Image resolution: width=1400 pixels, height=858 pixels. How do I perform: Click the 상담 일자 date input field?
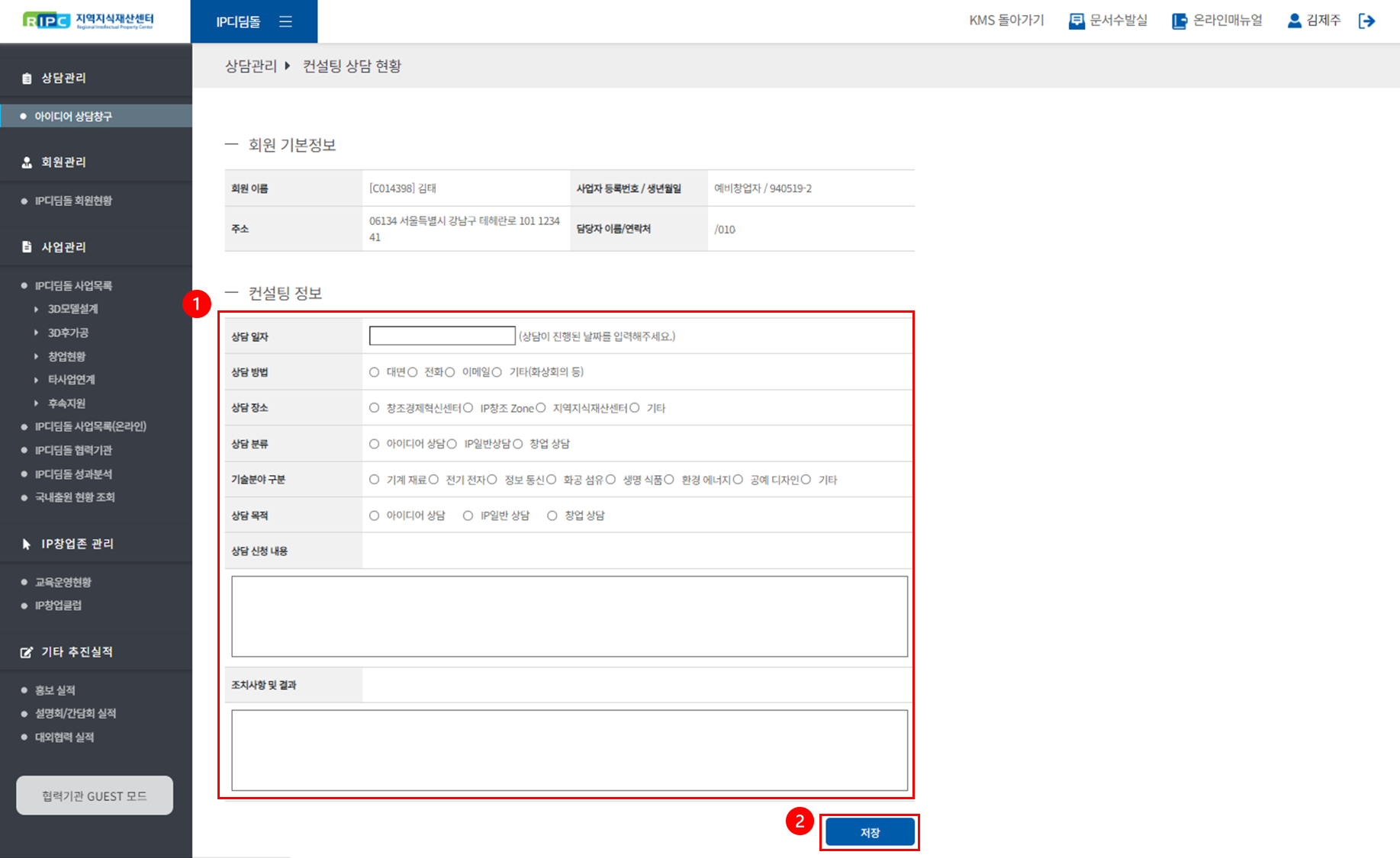[x=442, y=336]
